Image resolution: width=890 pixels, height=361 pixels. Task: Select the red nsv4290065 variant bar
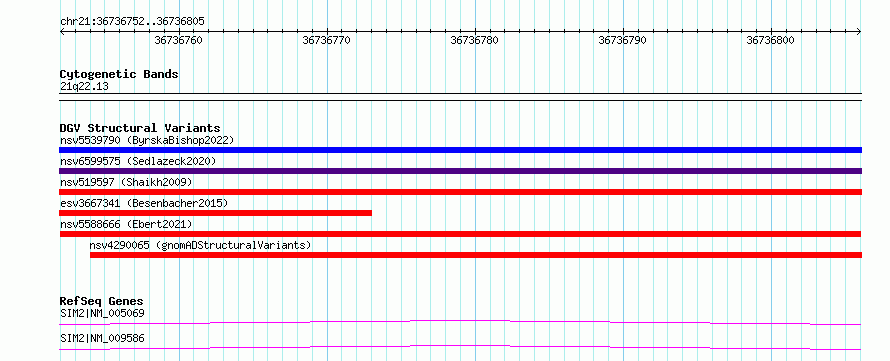[x=476, y=255]
